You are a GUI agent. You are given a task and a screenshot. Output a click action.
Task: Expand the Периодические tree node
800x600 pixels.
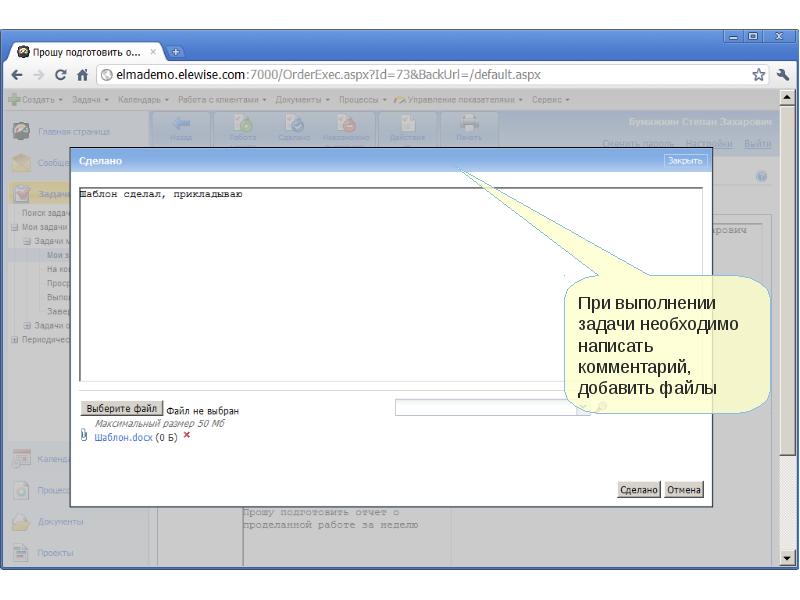coord(15,339)
